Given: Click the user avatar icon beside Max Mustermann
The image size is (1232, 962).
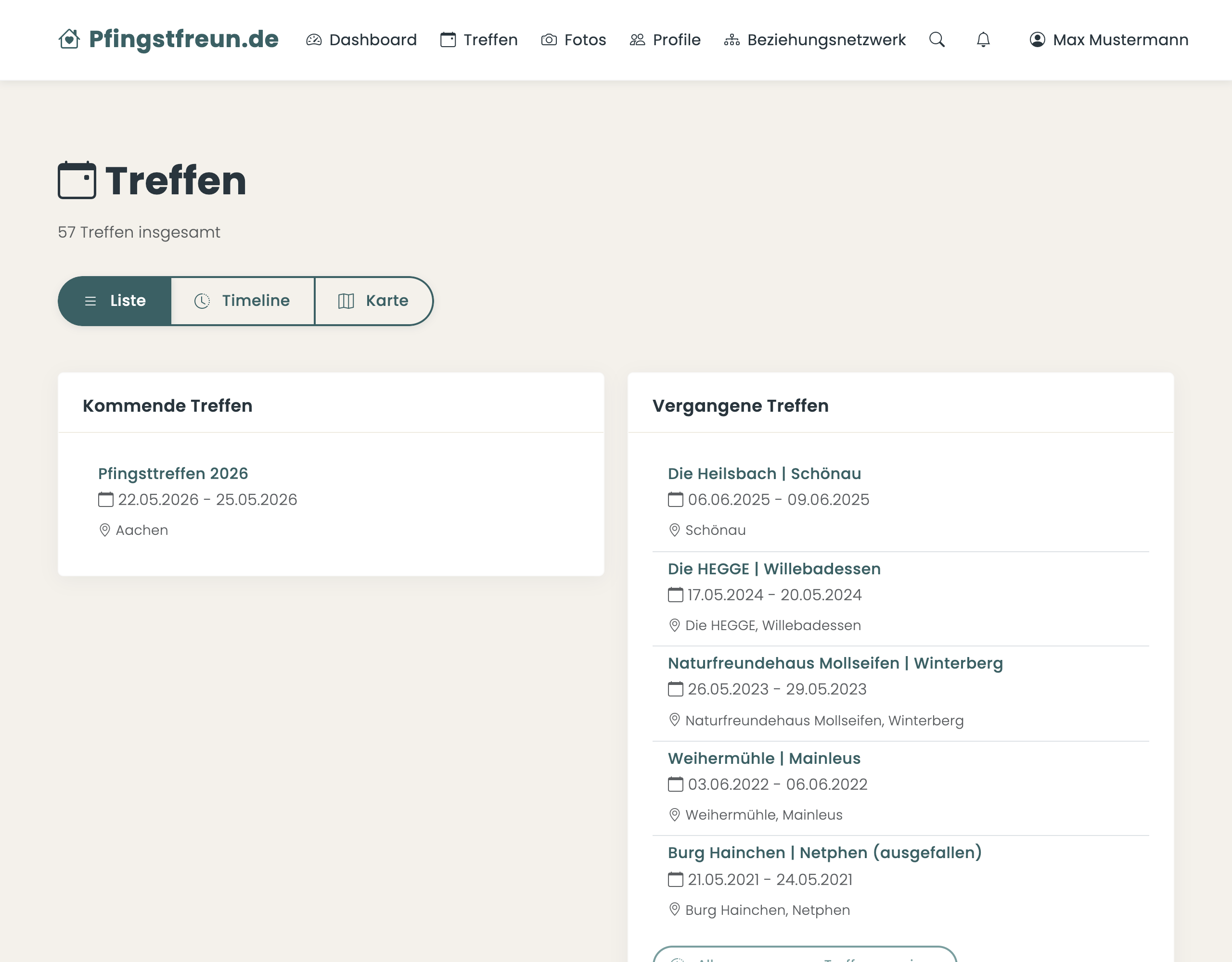Looking at the screenshot, I should [x=1038, y=39].
